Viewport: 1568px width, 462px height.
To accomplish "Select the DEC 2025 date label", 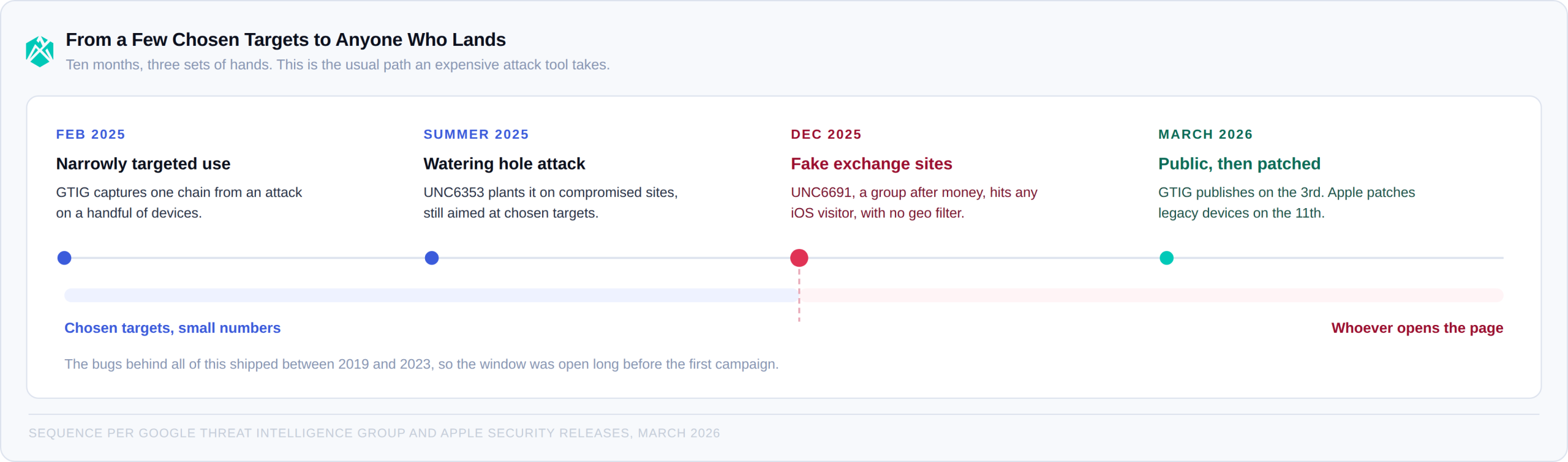I will [826, 135].
